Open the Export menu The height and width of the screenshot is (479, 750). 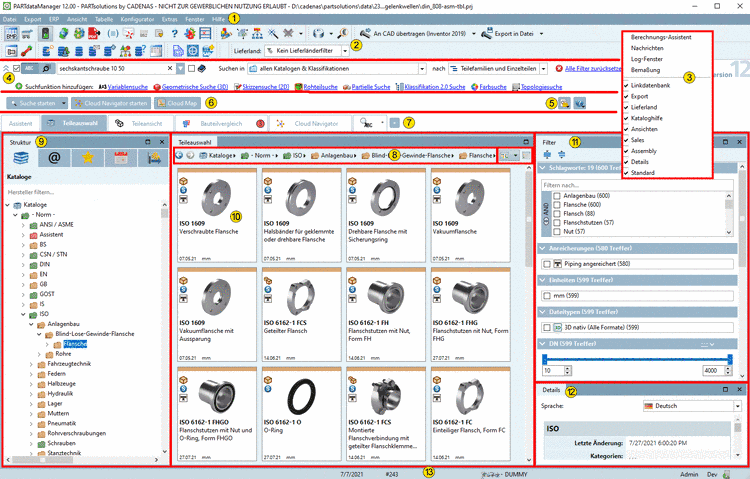tap(33, 19)
